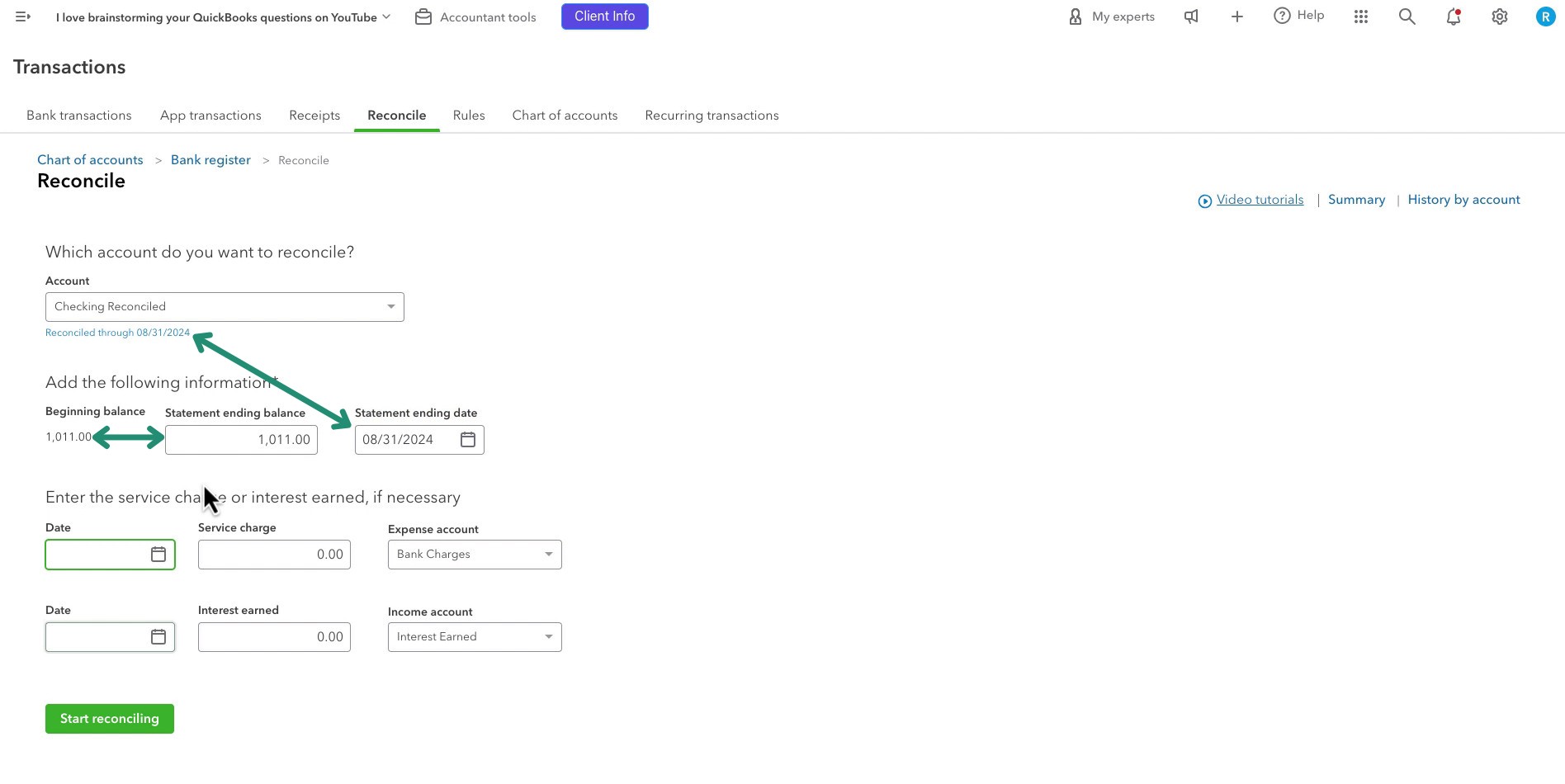Follow the Chart of accounts breadcrumb link
1565x784 pixels.
(90, 160)
